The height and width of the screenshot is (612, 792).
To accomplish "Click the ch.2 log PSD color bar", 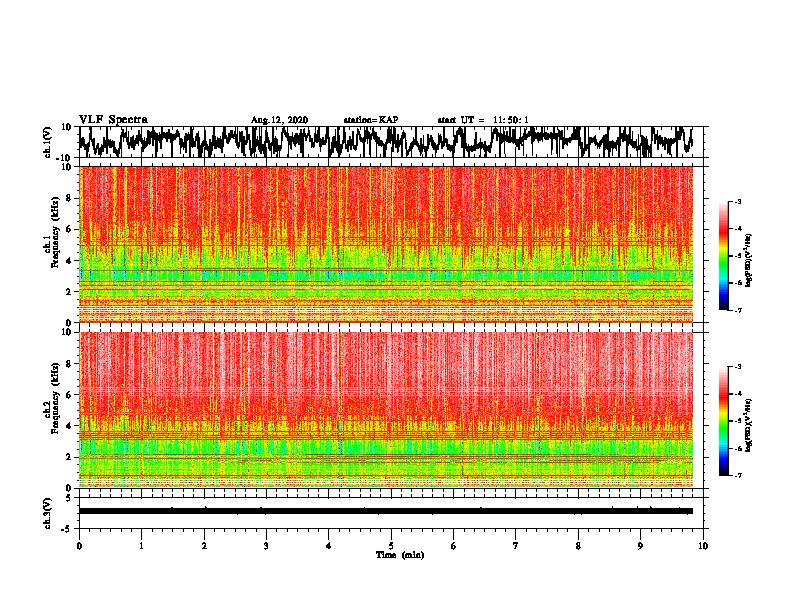I will [x=723, y=421].
